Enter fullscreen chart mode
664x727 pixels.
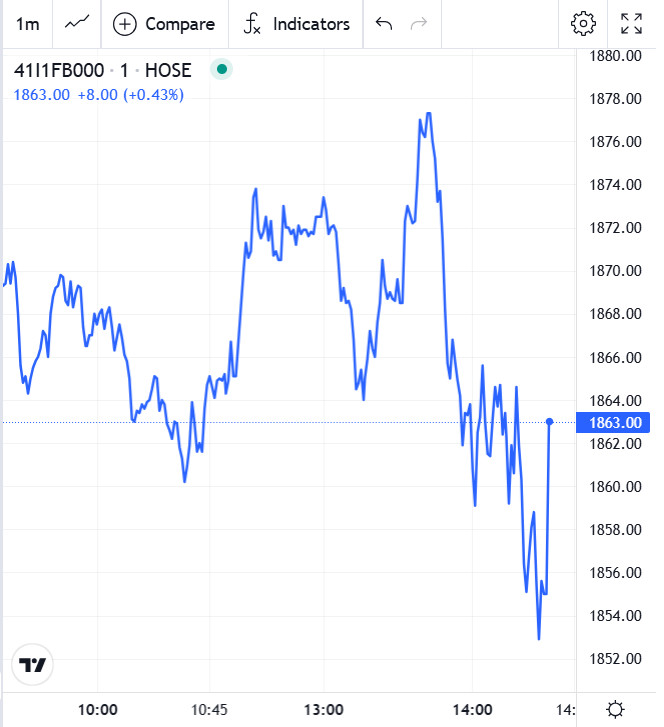coord(632,24)
